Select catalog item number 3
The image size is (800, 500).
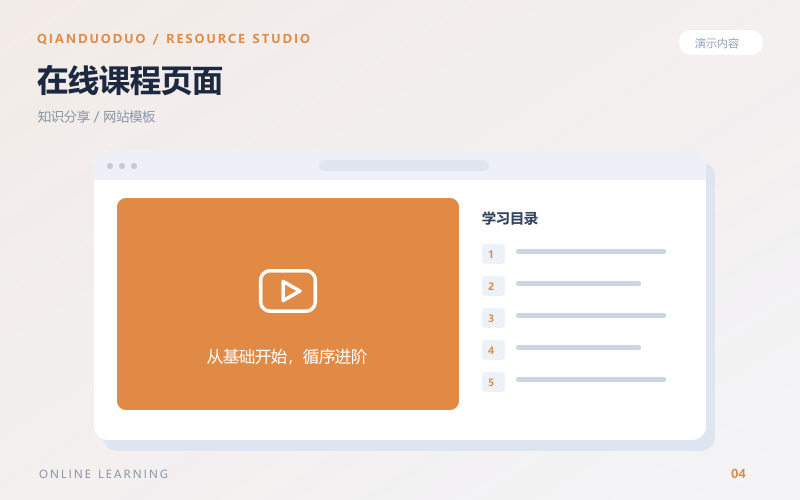[x=493, y=318]
